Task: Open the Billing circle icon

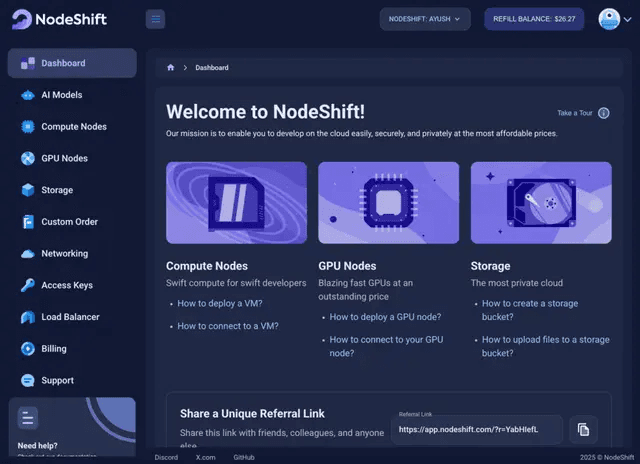Action: (x=28, y=349)
